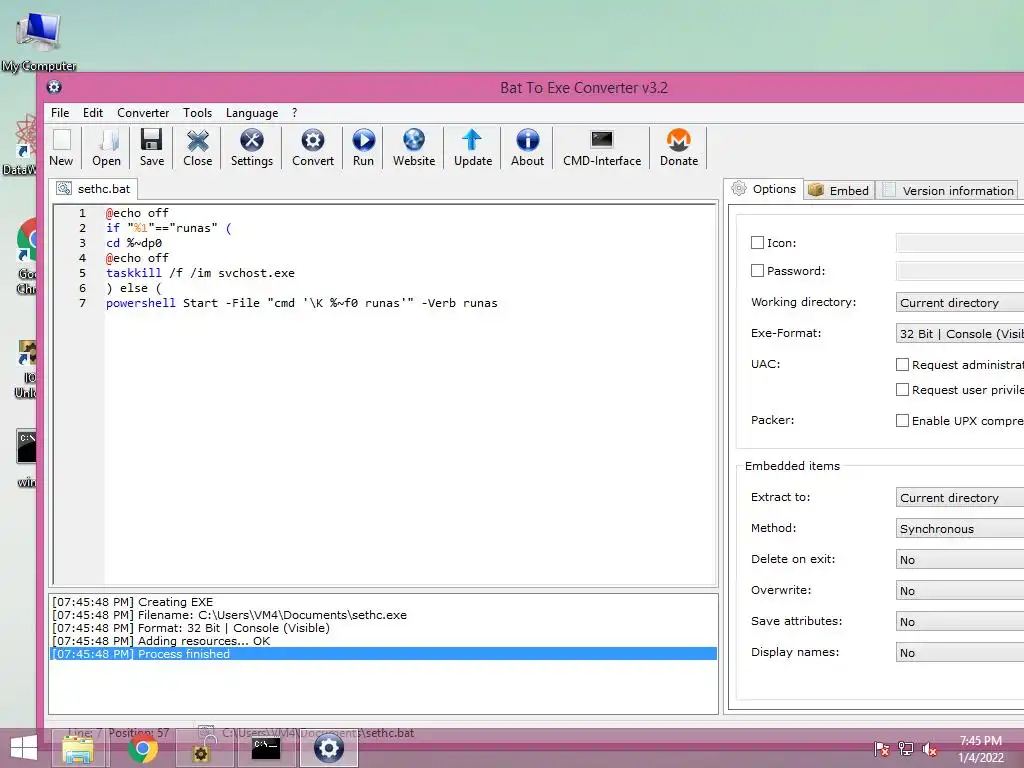Open the Exe-Format dropdown
This screenshot has height=768, width=1024.
tap(960, 334)
